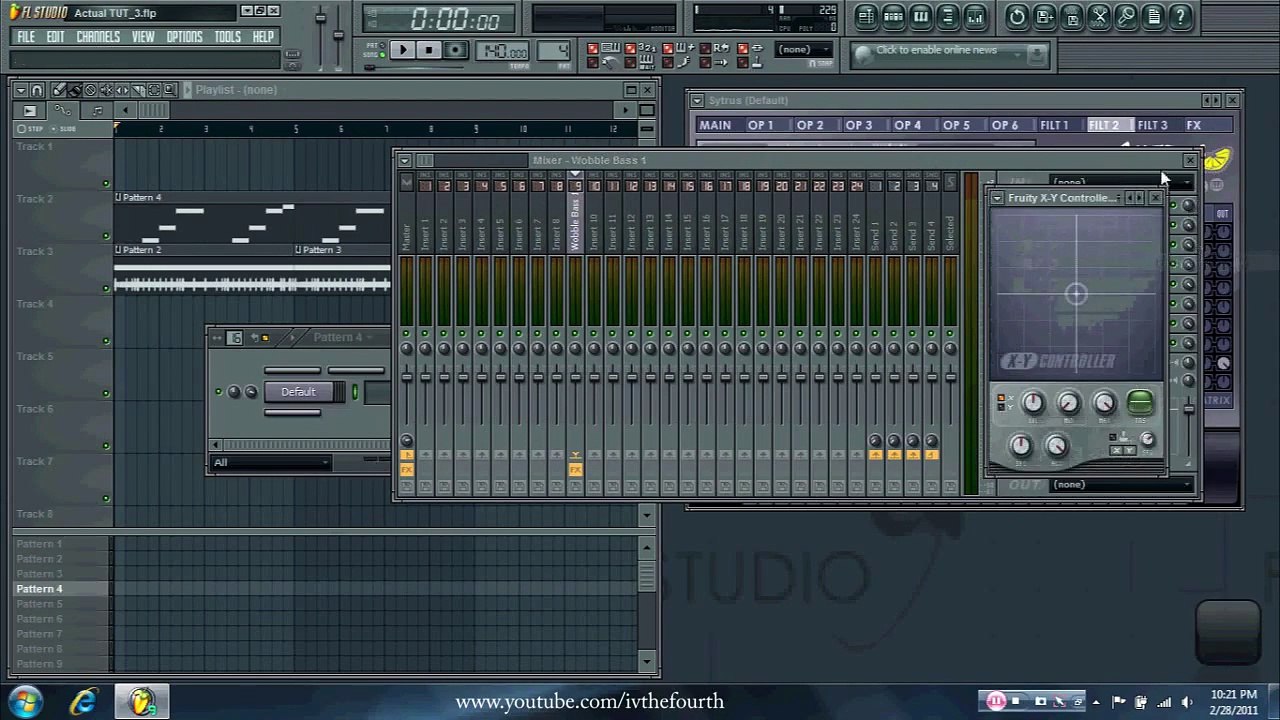Start playback with the Play button
1280x720 pixels.
(403, 50)
